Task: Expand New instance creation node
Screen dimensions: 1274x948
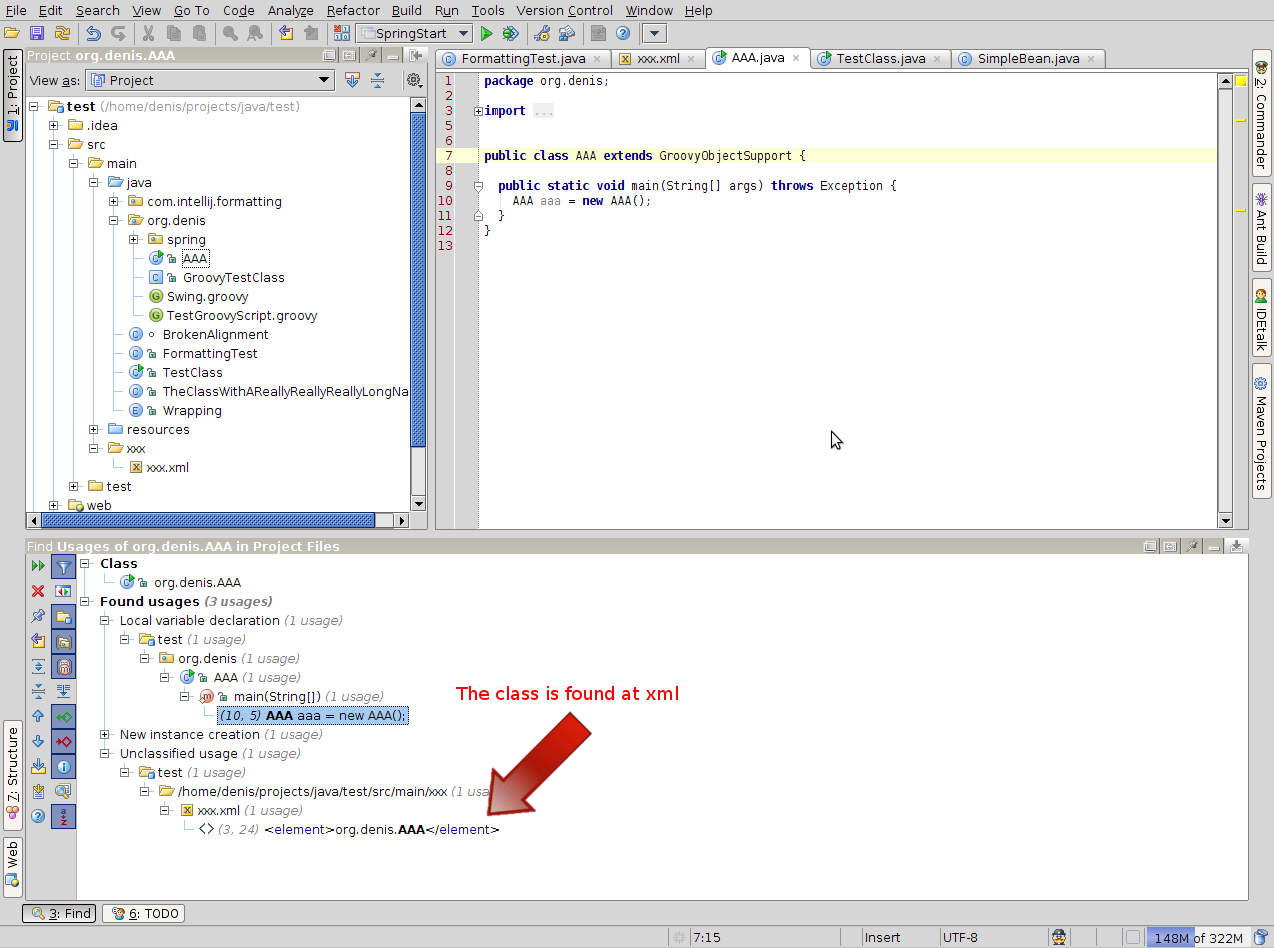Action: point(106,734)
